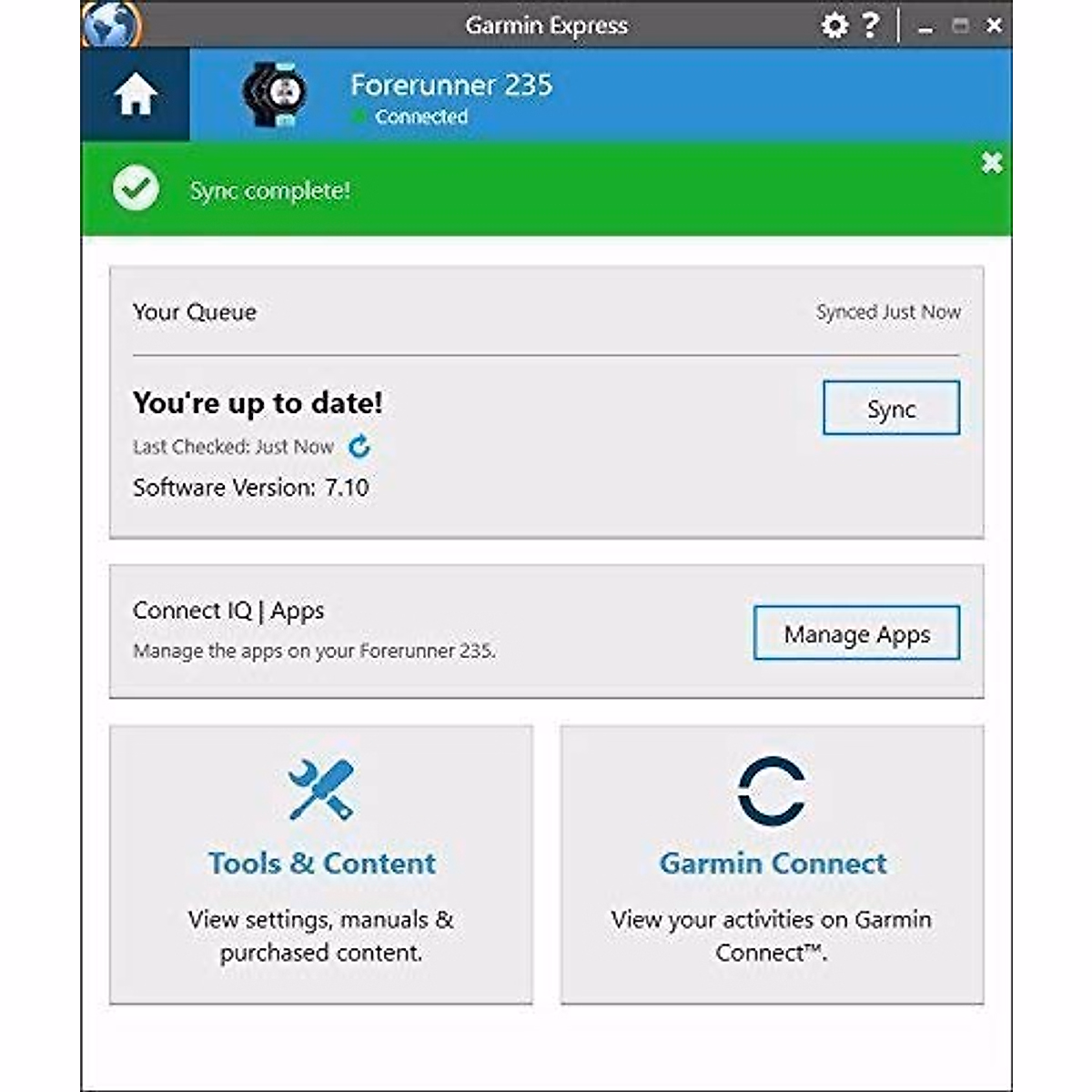Screen dimensions: 1092x1092
Task: Click the Garmin Connect circular logo icon
Action: pyautogui.click(x=771, y=792)
